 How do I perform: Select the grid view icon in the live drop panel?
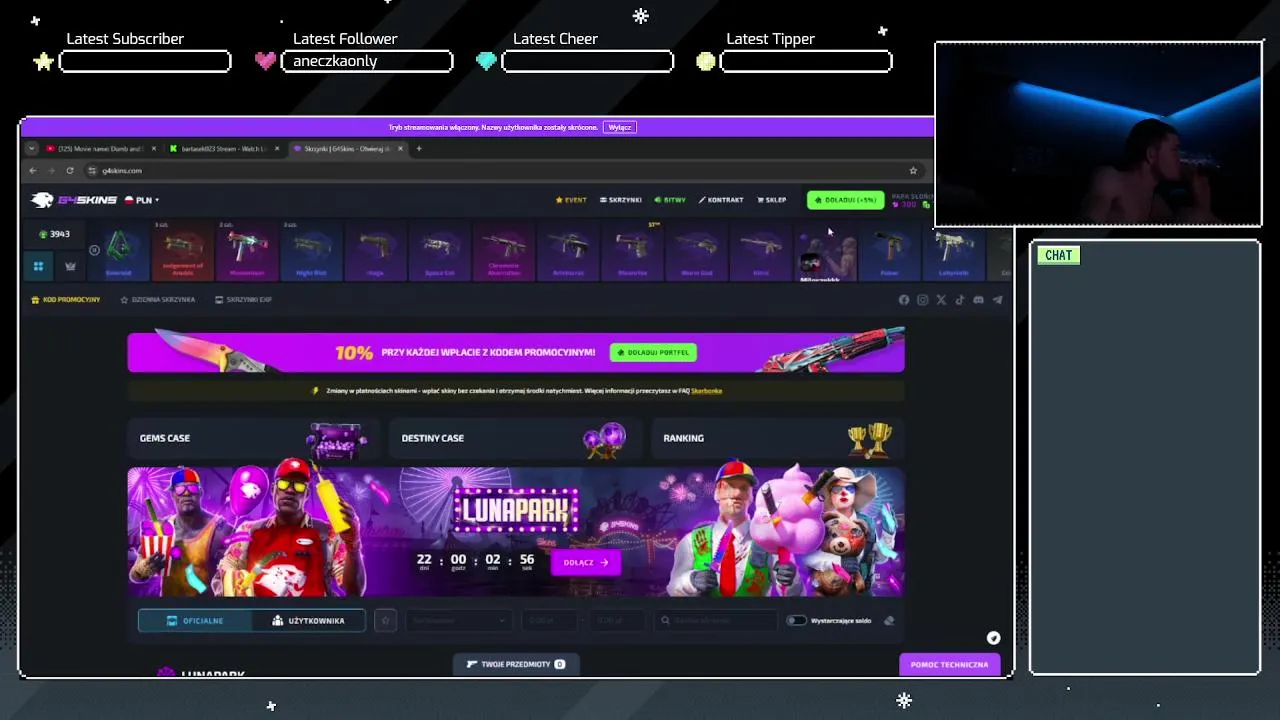click(x=38, y=266)
